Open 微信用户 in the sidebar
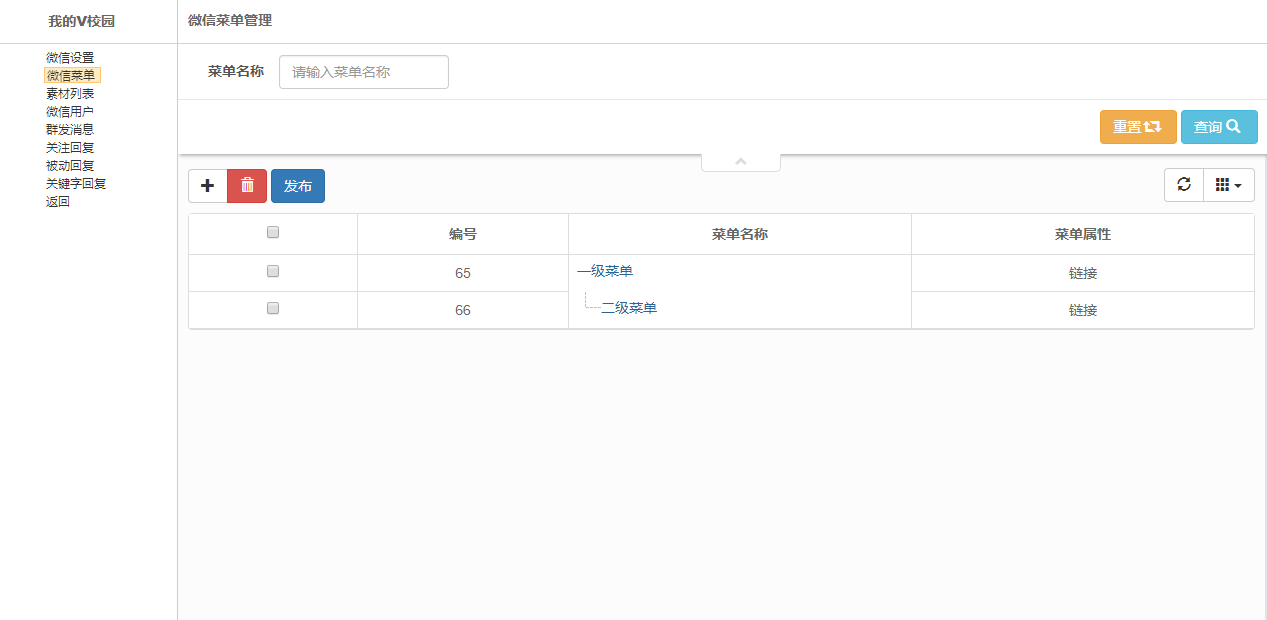 70,112
